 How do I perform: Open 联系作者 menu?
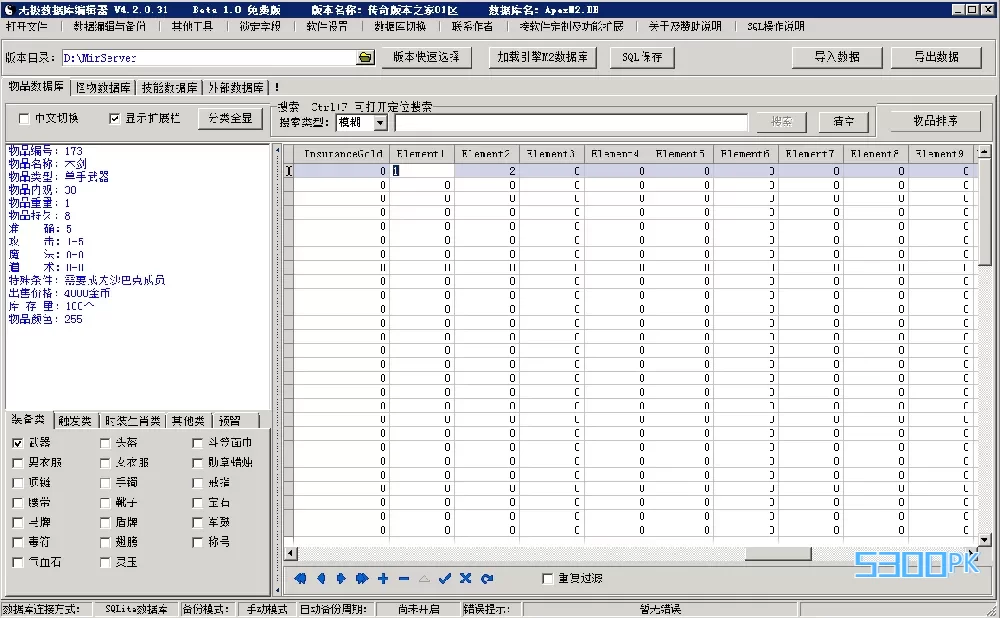coord(472,26)
